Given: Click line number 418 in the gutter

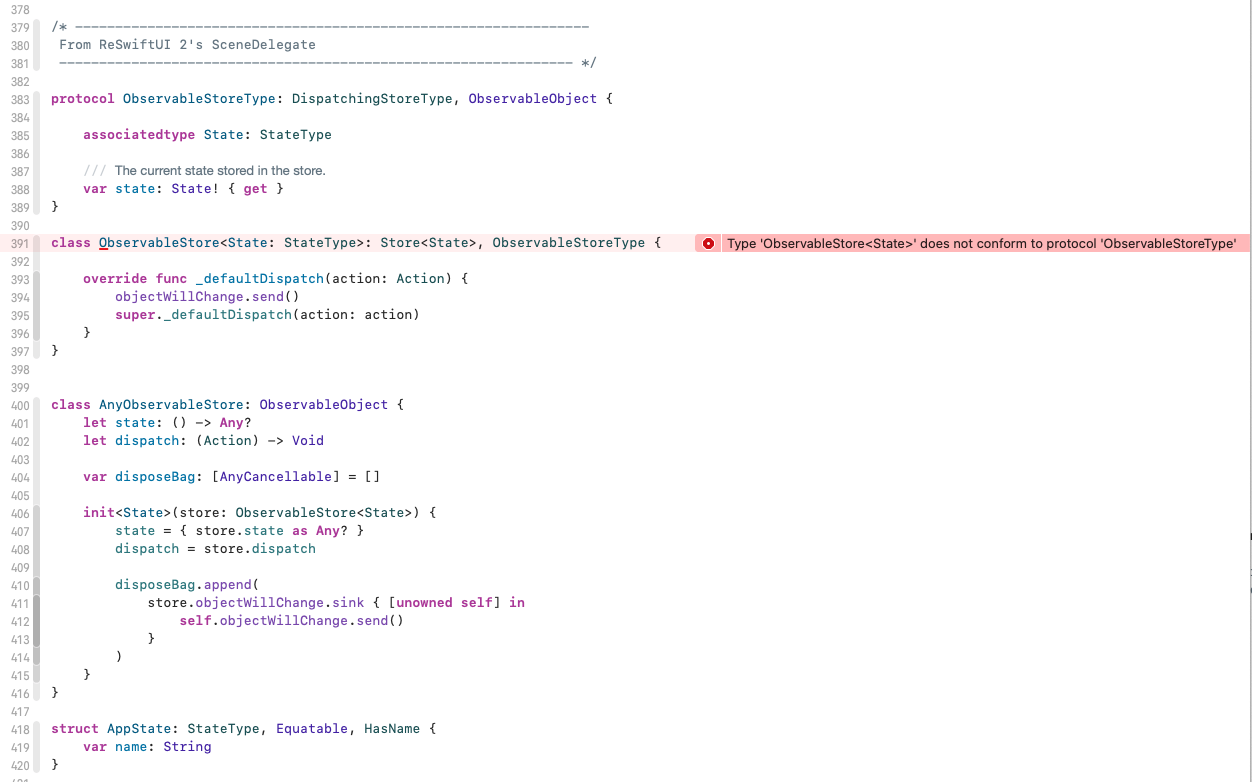Looking at the screenshot, I should pos(20,729).
